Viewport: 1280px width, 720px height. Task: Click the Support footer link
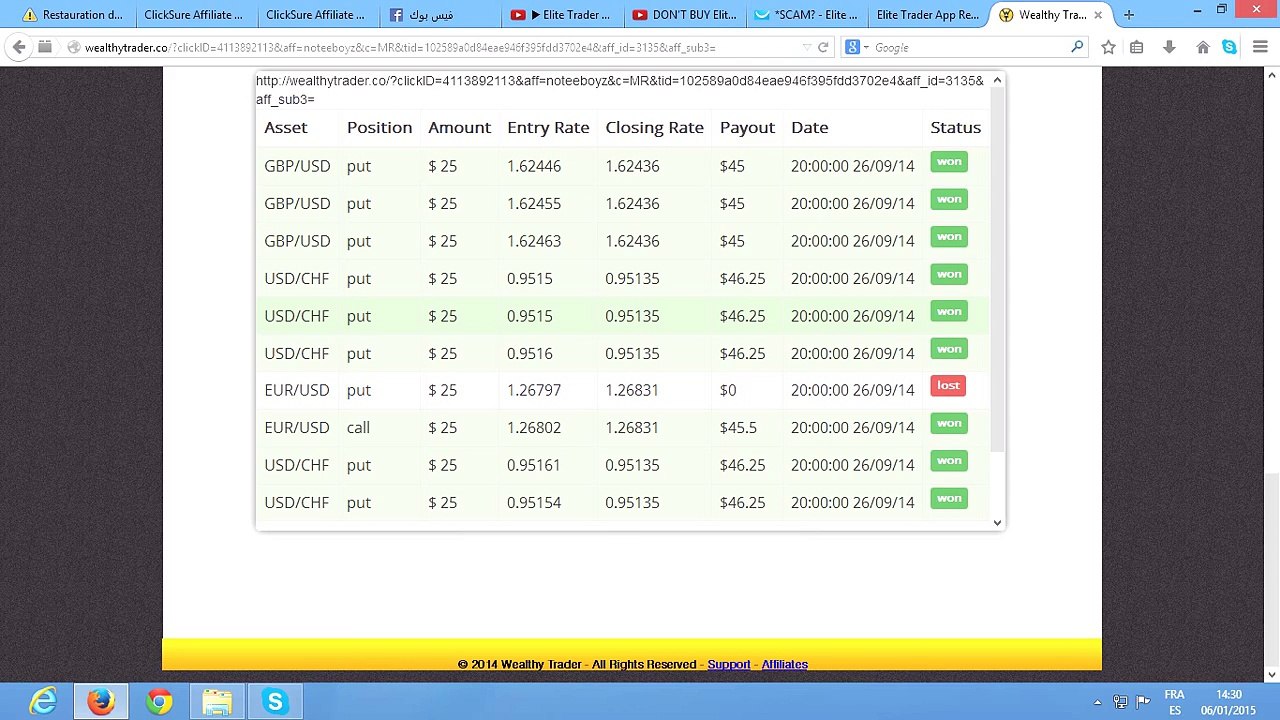tap(729, 664)
